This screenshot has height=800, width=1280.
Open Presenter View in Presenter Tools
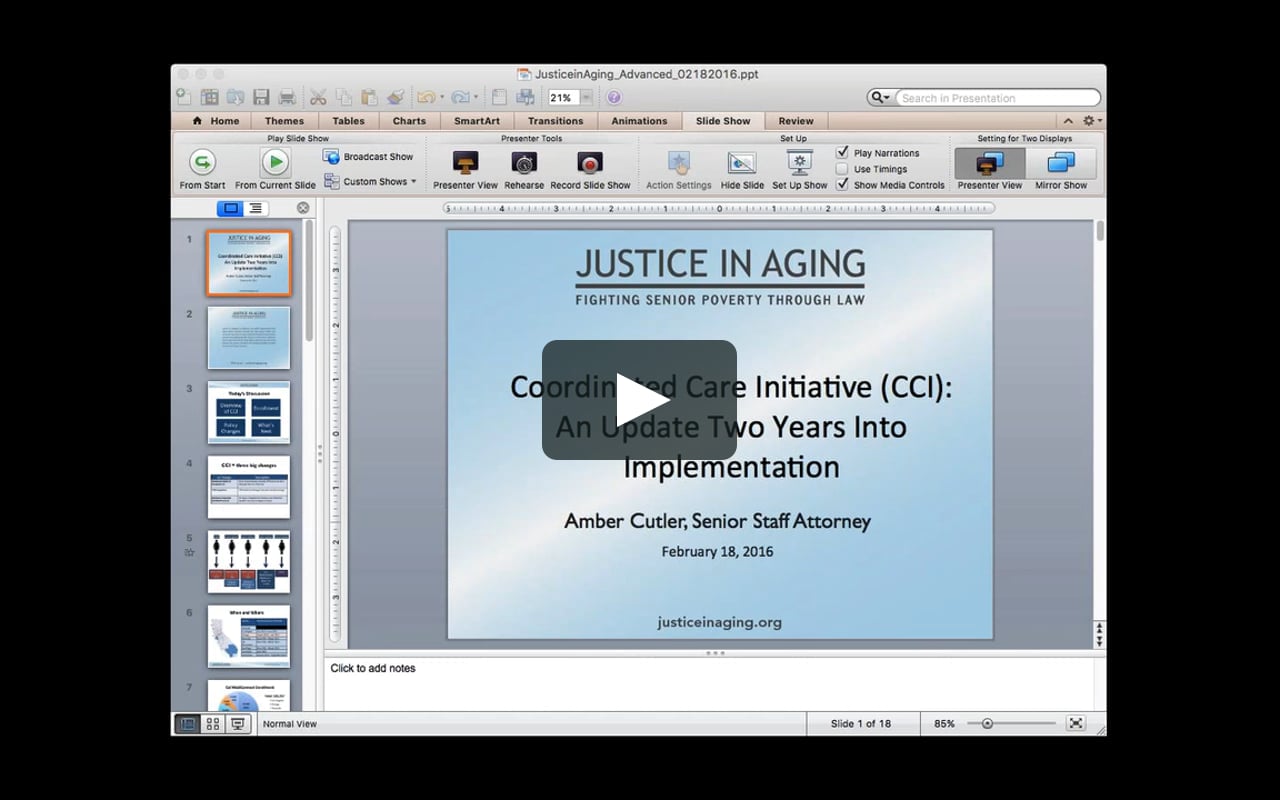pyautogui.click(x=465, y=169)
